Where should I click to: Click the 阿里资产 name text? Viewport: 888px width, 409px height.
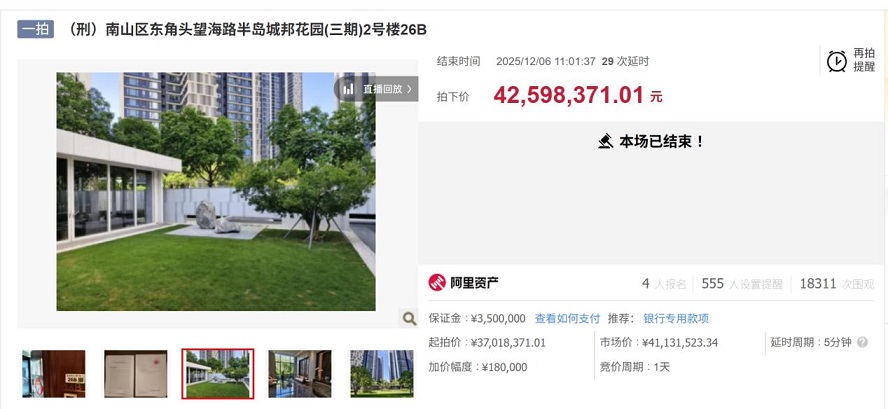(474, 282)
